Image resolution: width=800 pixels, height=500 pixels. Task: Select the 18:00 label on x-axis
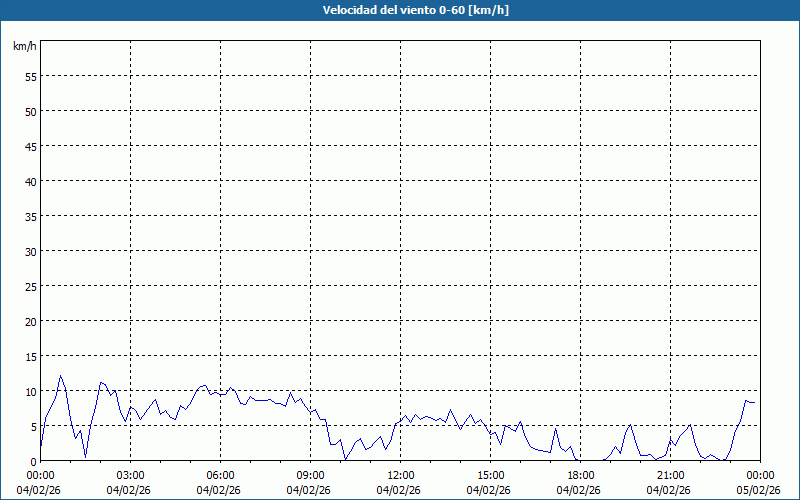[x=580, y=475]
